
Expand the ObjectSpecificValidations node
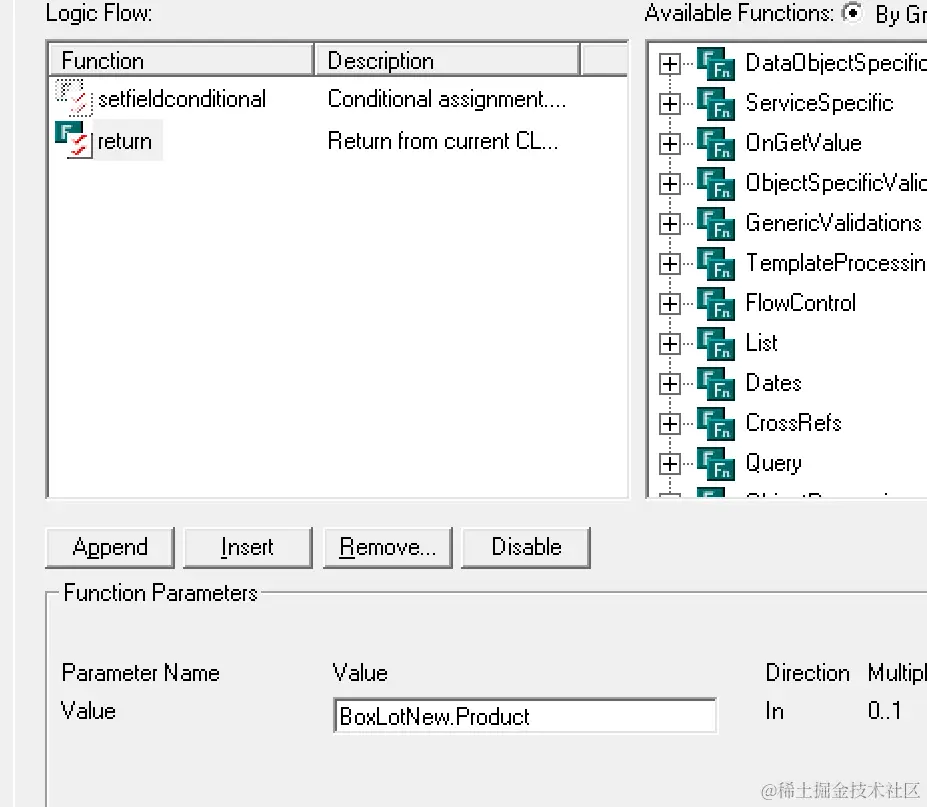point(669,184)
